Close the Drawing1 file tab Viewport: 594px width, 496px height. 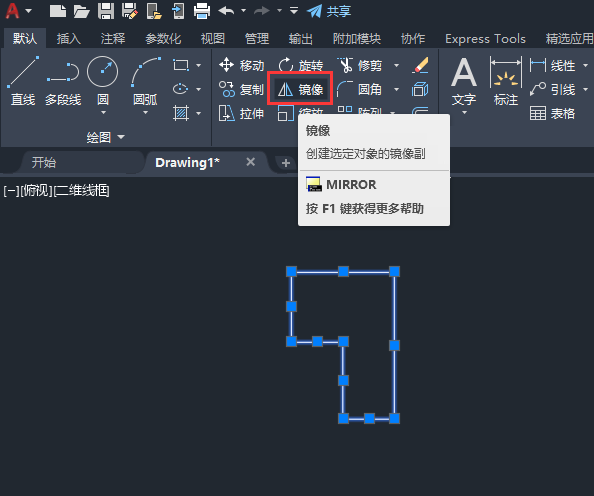click(250, 162)
